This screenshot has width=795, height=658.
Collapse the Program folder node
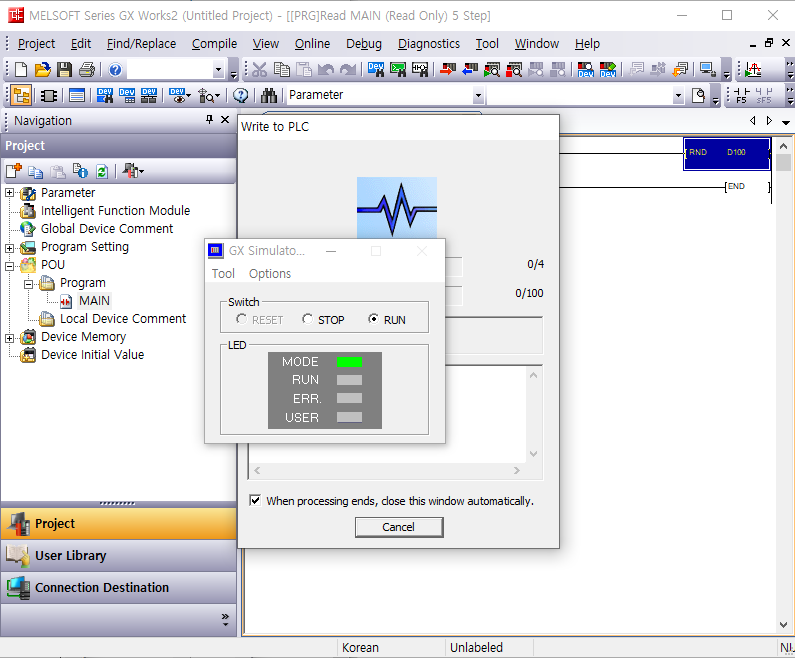click(28, 284)
